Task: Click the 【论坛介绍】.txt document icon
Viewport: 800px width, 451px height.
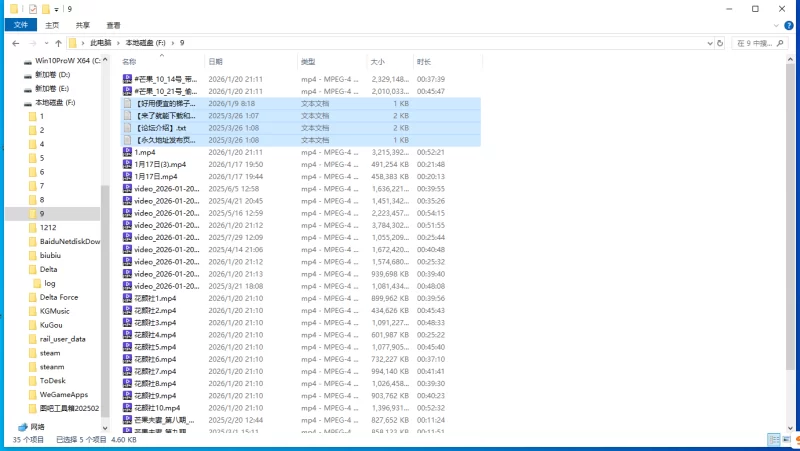Action: (128, 128)
